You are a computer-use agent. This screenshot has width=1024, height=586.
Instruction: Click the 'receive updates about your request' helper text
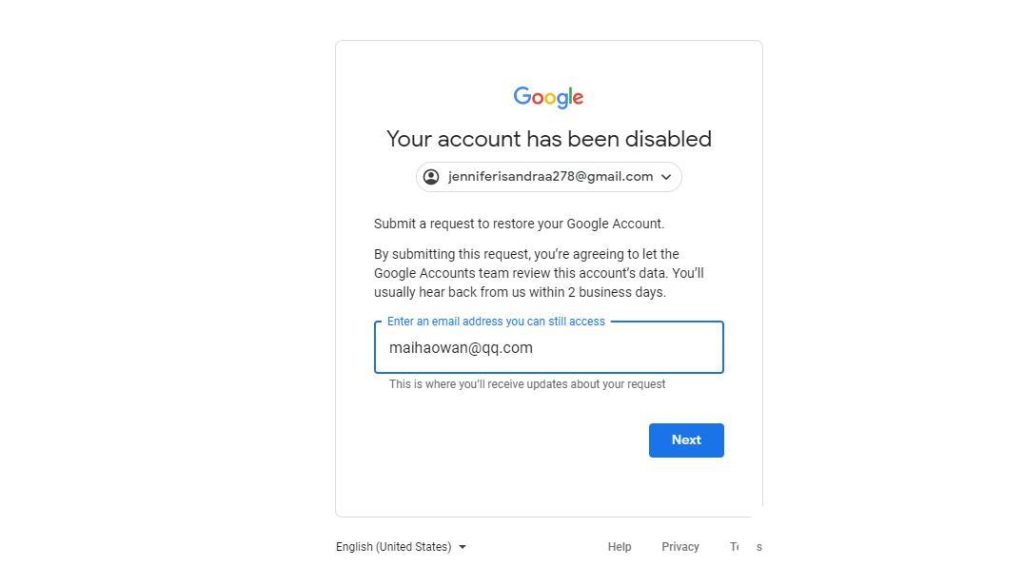pos(527,384)
